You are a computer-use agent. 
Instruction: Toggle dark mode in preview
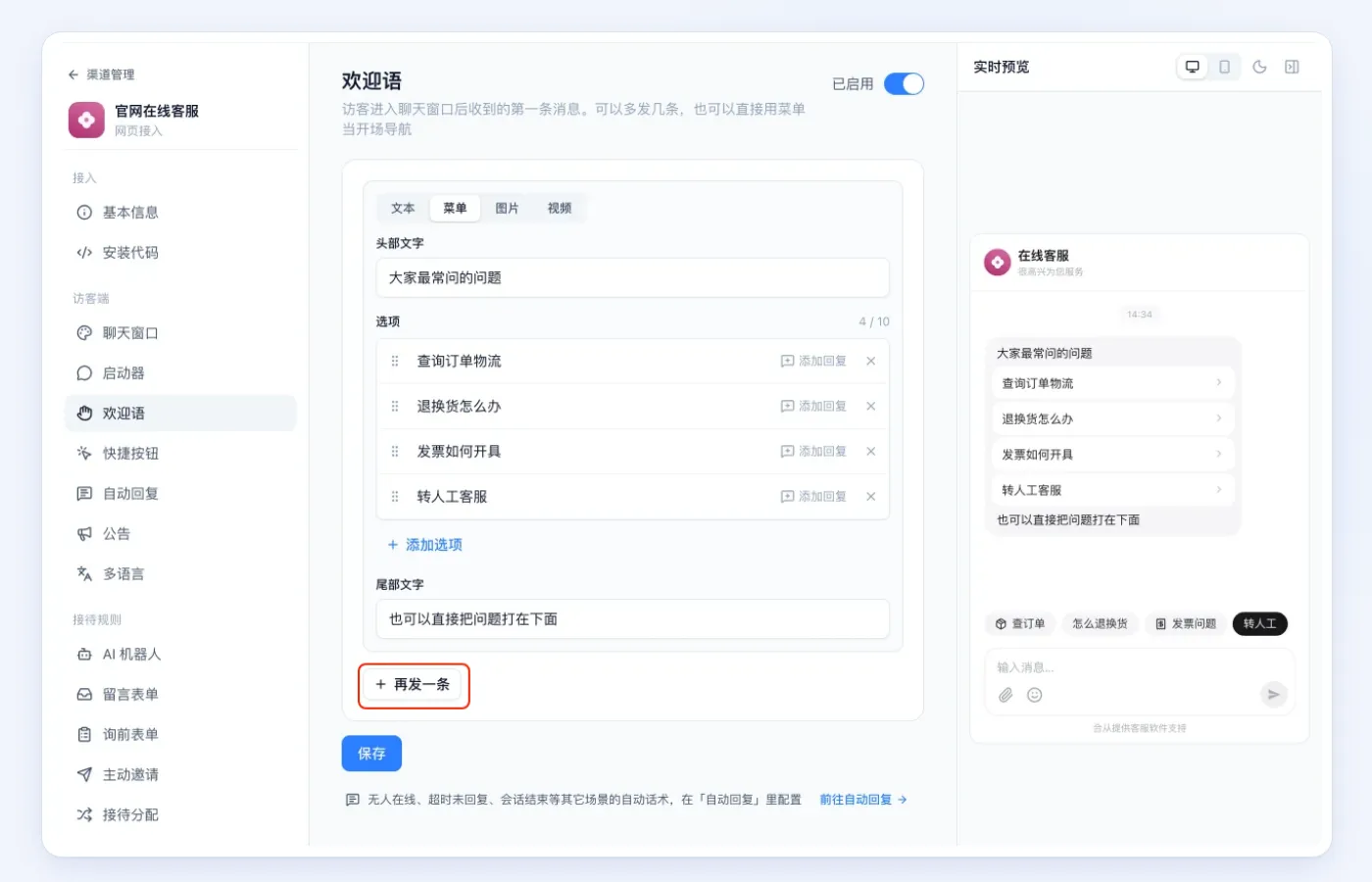point(1259,67)
